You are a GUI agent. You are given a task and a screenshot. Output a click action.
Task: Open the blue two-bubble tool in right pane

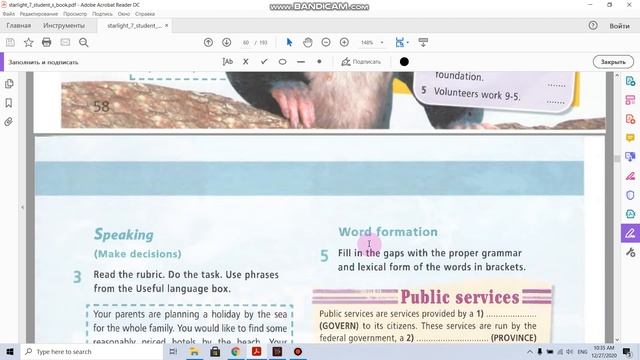630,157
